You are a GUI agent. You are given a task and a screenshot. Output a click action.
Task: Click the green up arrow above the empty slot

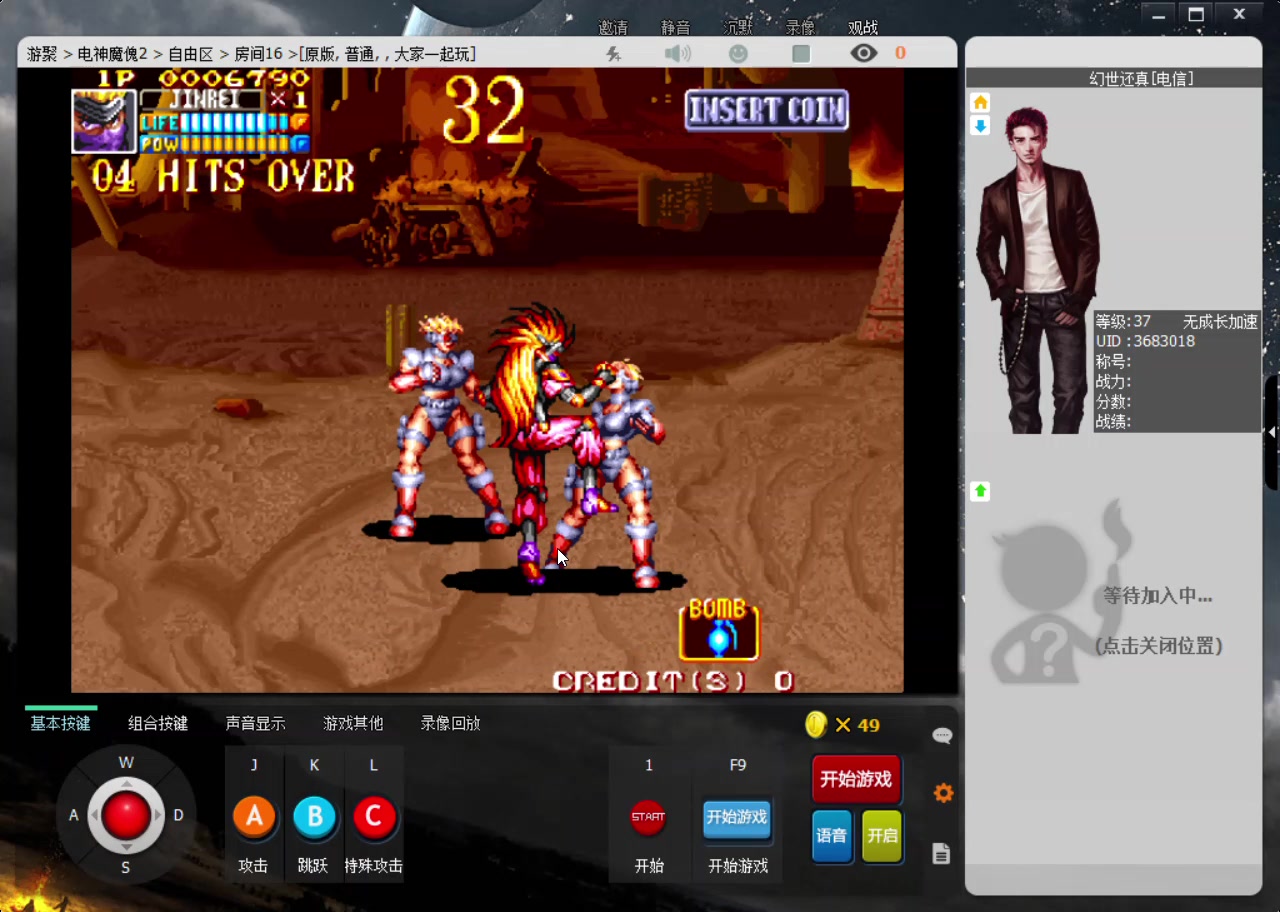tap(981, 491)
